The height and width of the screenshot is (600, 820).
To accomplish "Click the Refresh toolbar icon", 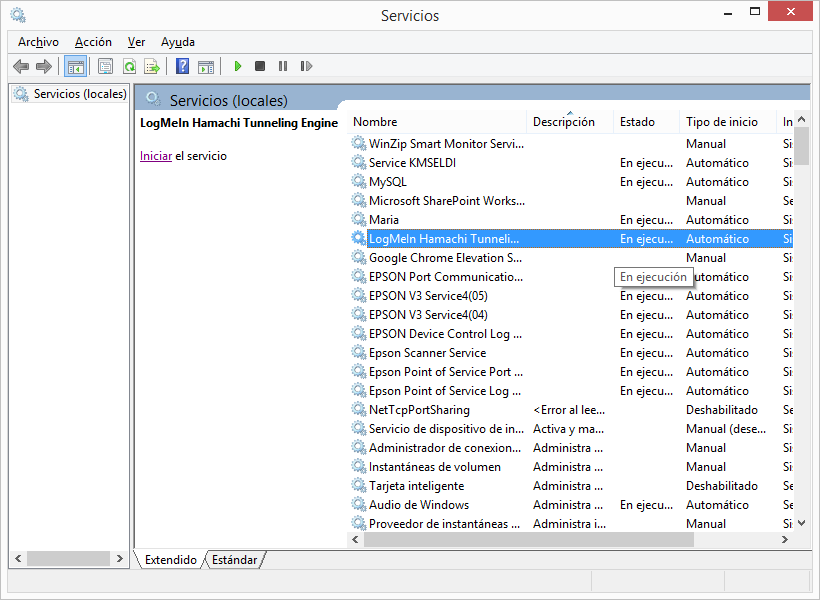I will tap(129, 67).
